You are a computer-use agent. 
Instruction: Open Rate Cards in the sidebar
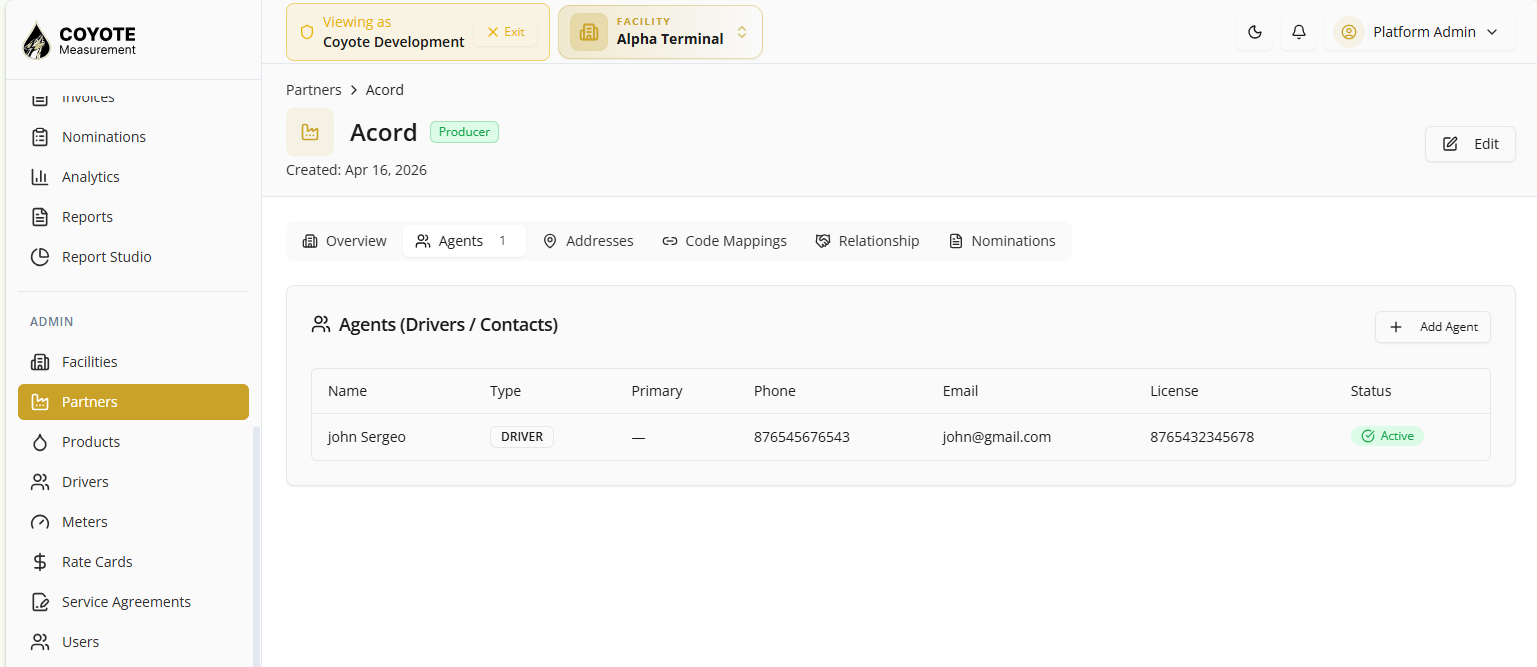coord(133,562)
